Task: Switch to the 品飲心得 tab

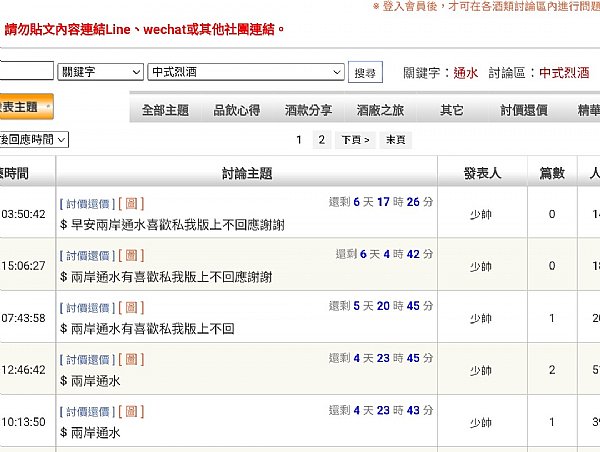Action: tap(237, 110)
